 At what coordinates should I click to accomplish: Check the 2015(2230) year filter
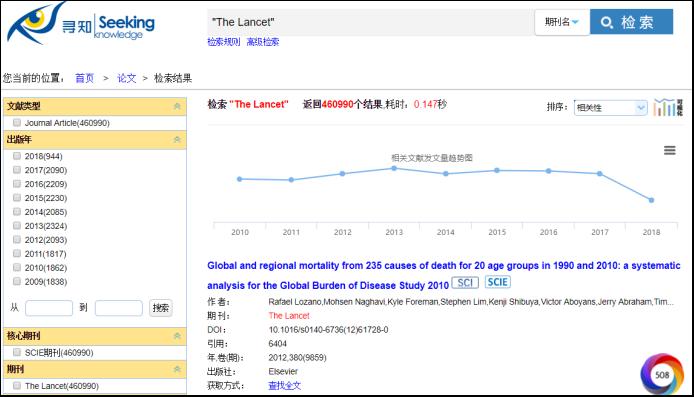tap(17, 197)
